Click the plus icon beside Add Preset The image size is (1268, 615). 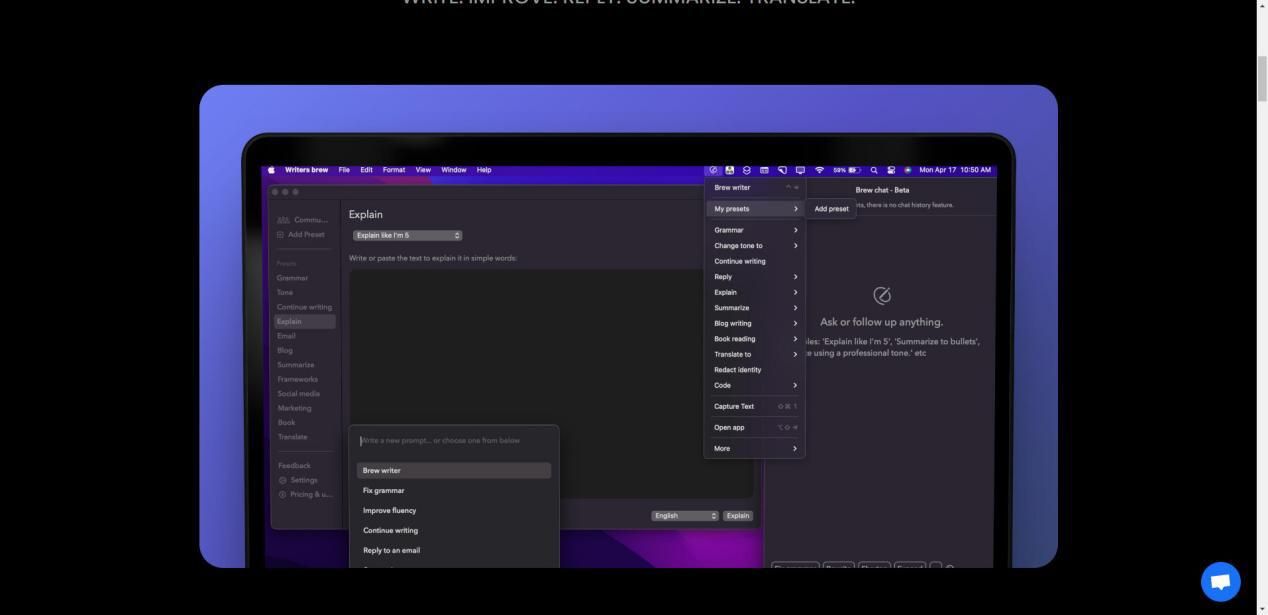point(281,235)
